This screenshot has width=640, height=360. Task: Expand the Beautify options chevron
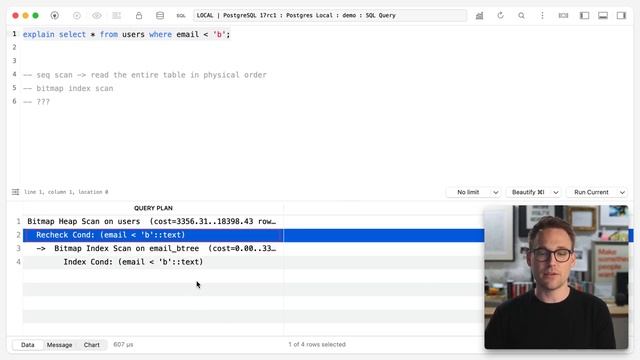coord(556,192)
